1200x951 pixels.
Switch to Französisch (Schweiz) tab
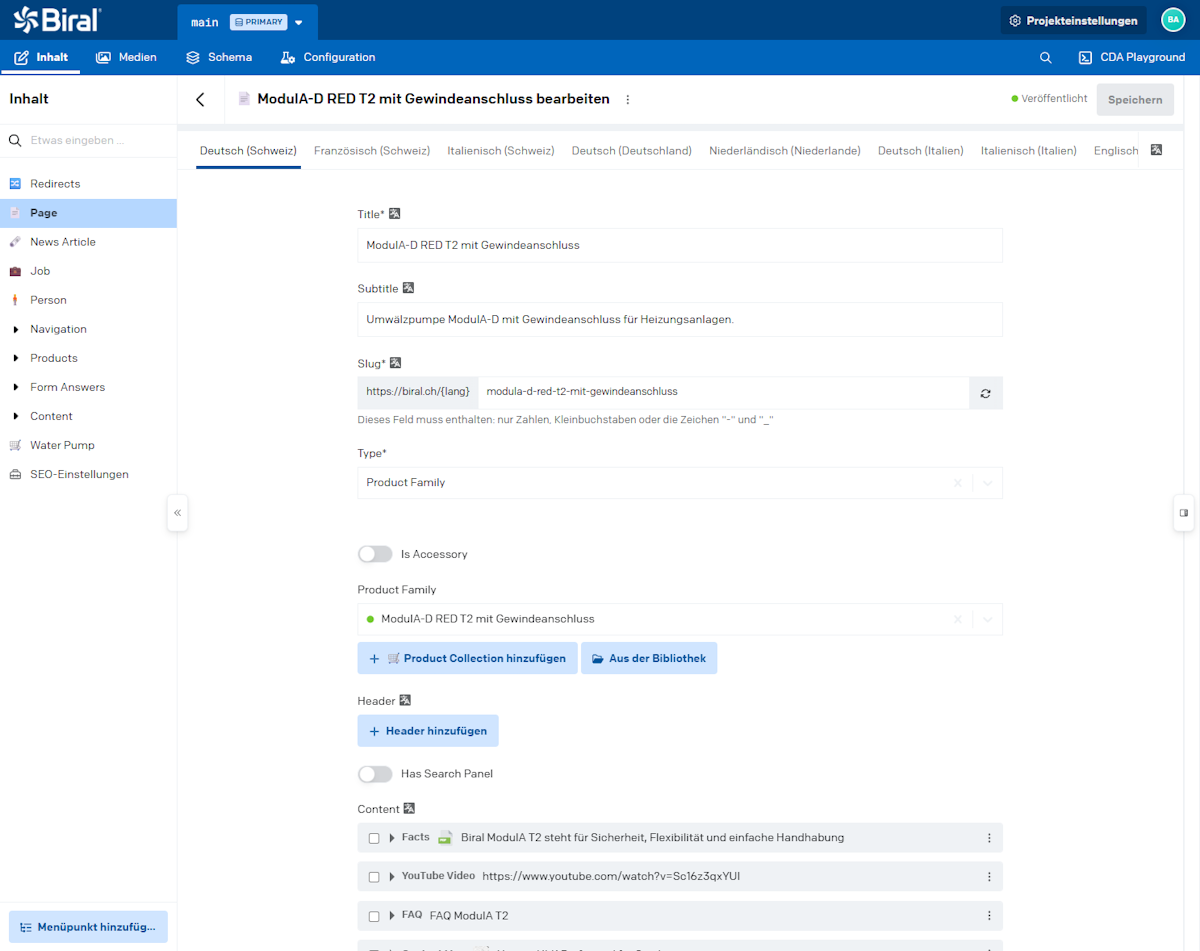coord(372,151)
